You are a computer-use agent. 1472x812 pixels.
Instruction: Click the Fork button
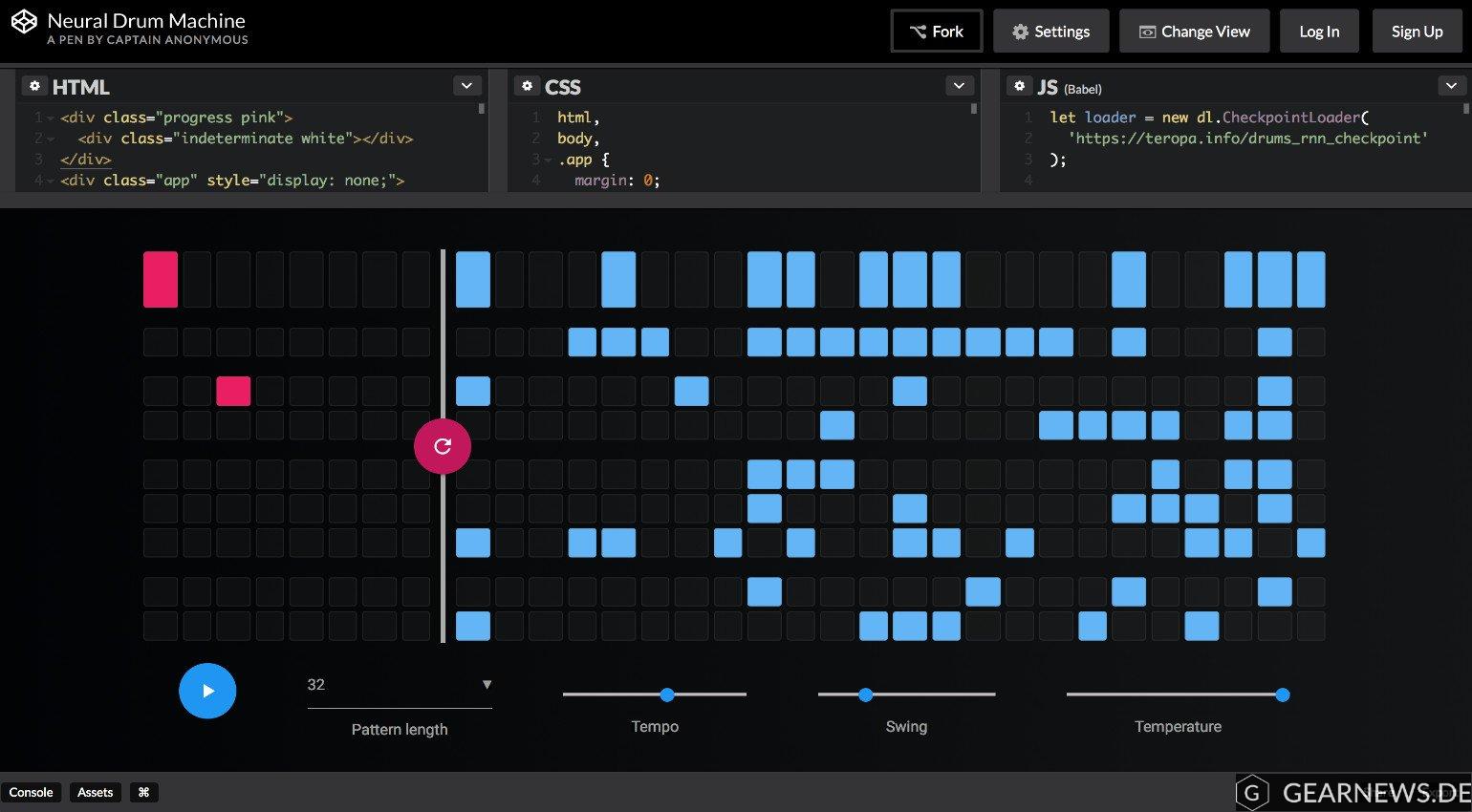pos(936,32)
